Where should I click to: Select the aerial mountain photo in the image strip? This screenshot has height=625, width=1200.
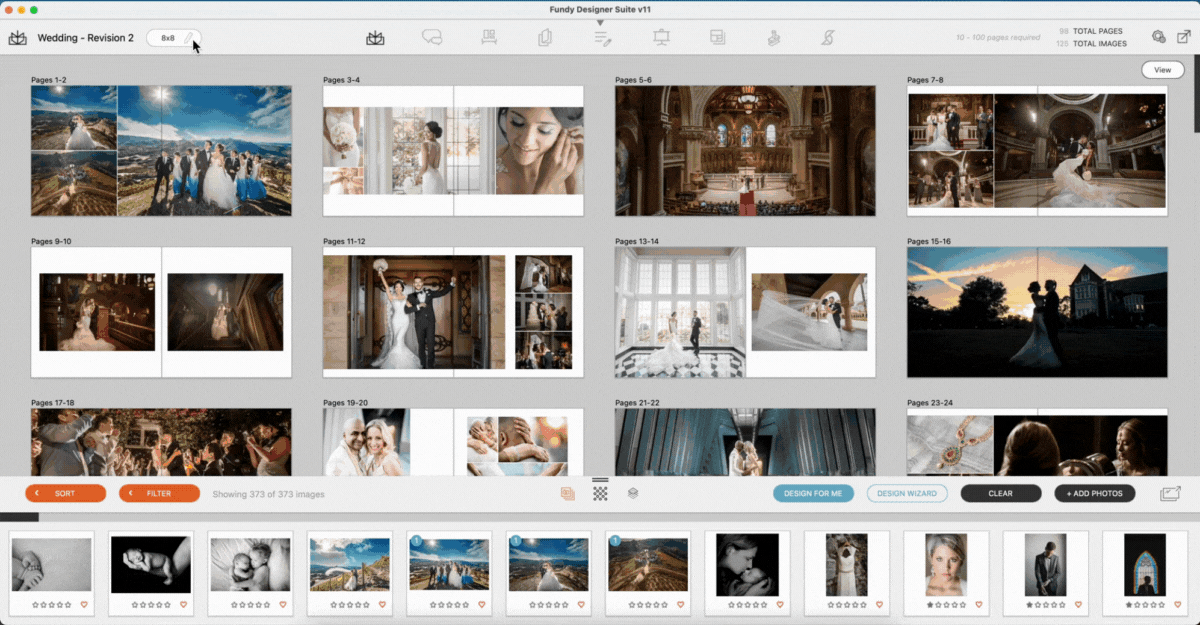tap(647, 565)
